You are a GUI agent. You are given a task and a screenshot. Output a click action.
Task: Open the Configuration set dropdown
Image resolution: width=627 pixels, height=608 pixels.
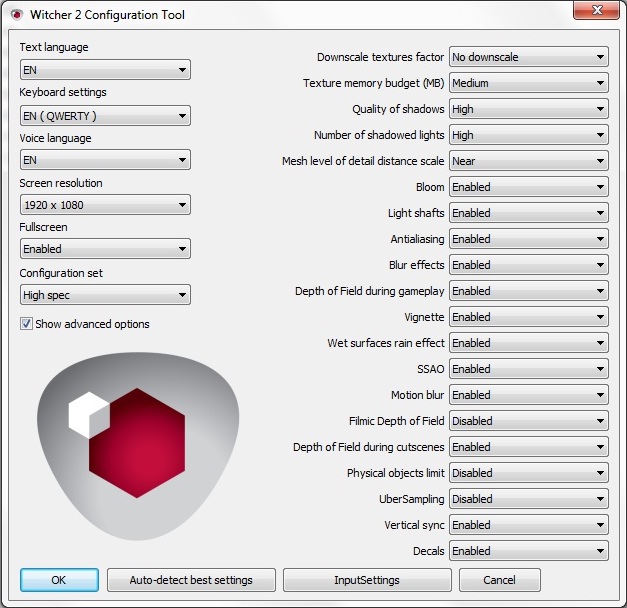click(x=105, y=295)
